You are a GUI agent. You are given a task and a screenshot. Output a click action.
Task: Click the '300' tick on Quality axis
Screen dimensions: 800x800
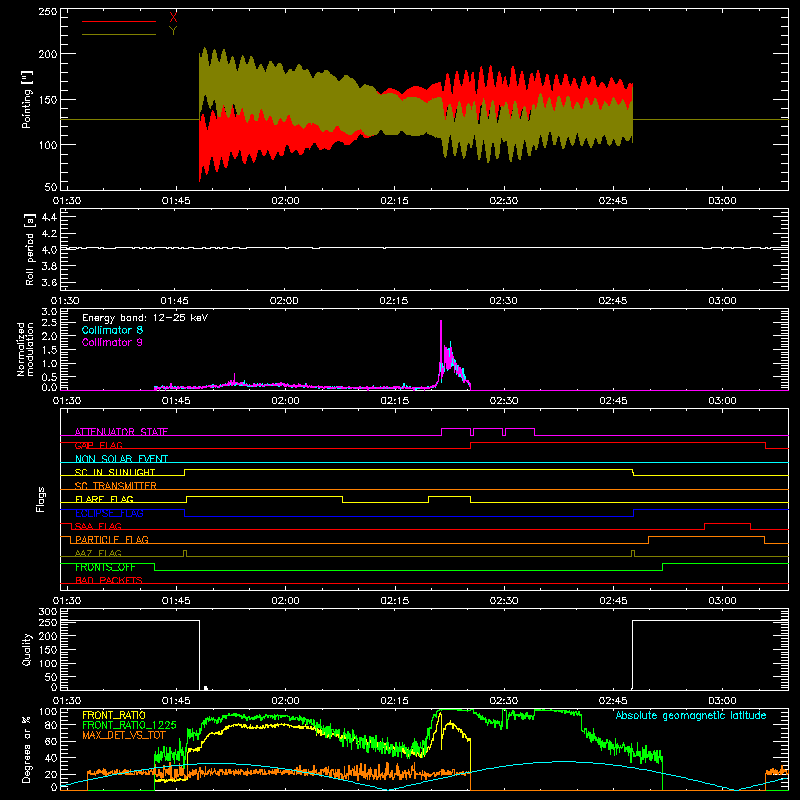[48, 611]
